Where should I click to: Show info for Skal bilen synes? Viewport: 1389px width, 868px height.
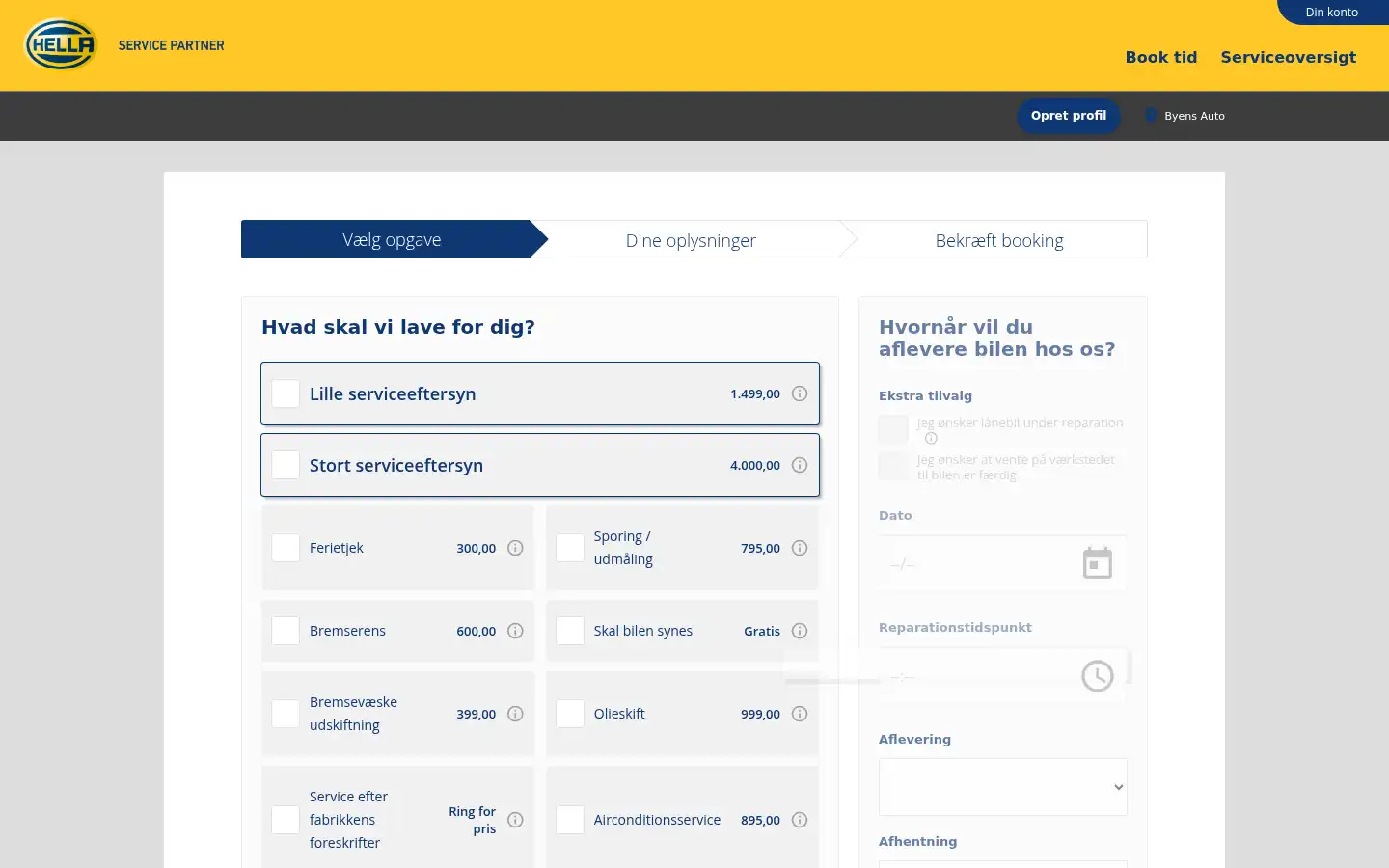[800, 631]
